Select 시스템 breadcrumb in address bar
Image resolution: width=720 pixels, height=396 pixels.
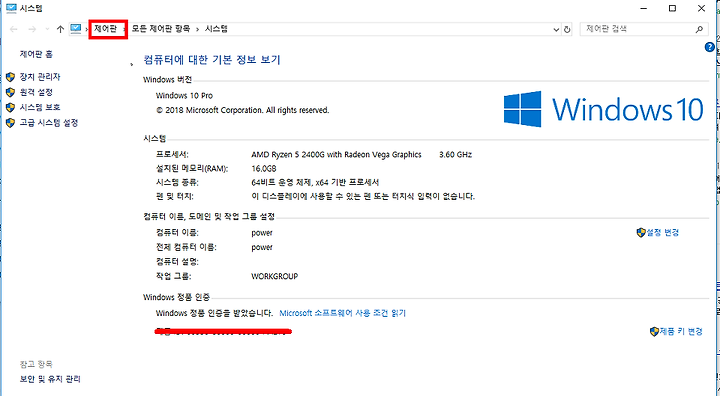tap(216, 29)
